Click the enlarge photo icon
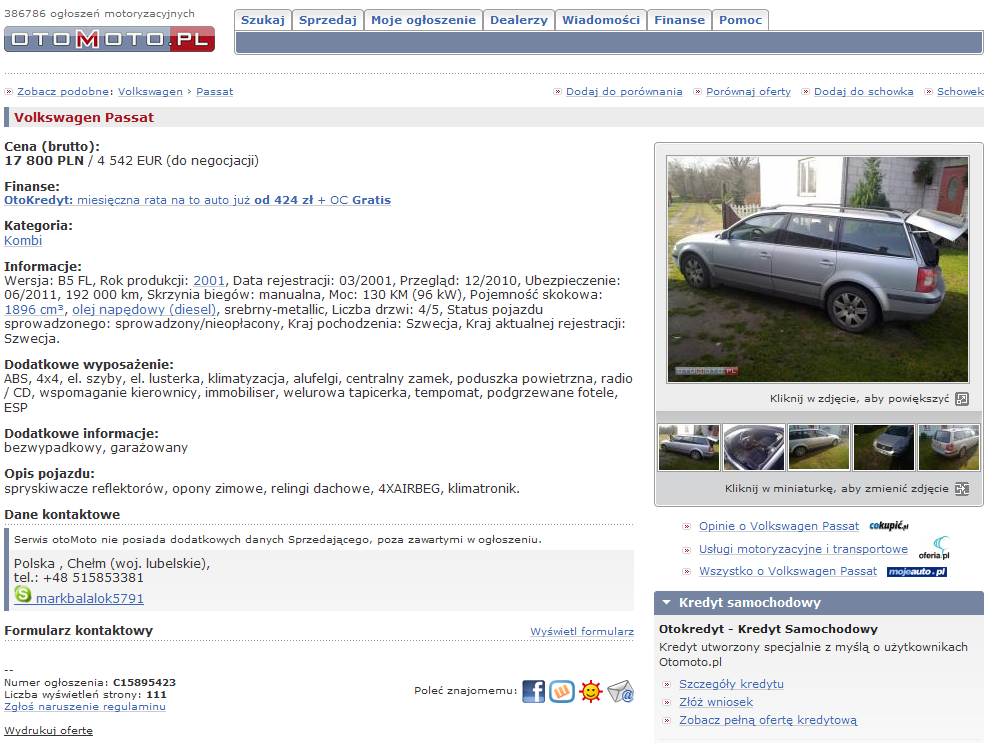 (x=962, y=399)
